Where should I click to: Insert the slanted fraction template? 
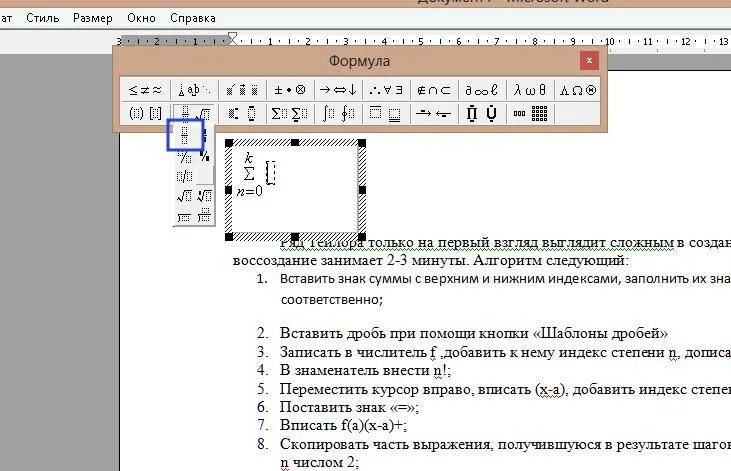click(x=185, y=157)
